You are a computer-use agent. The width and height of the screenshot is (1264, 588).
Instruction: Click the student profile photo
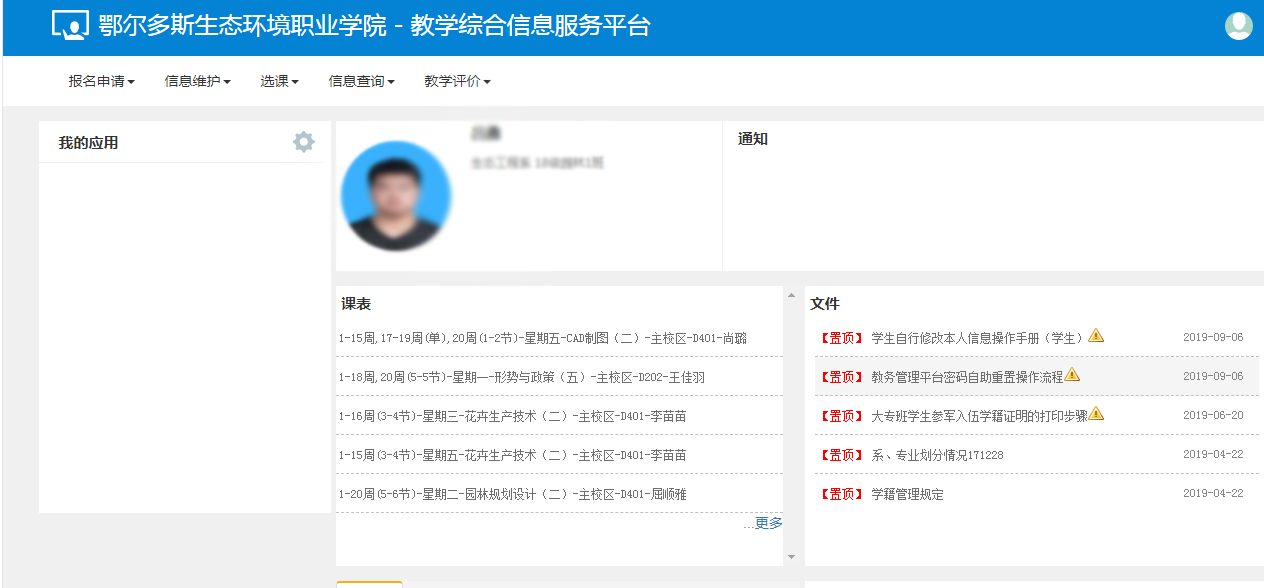395,196
